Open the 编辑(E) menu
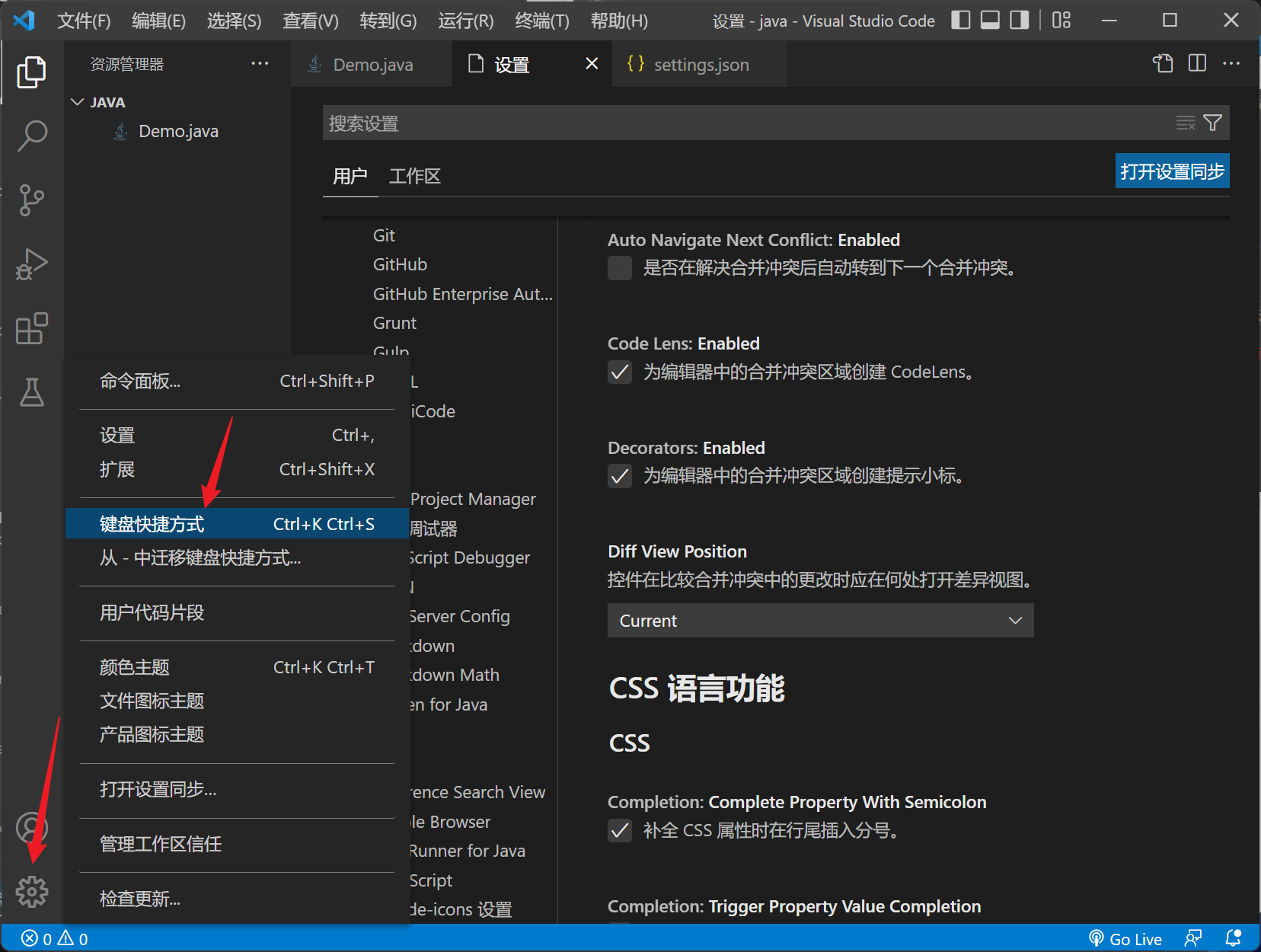 tap(158, 21)
